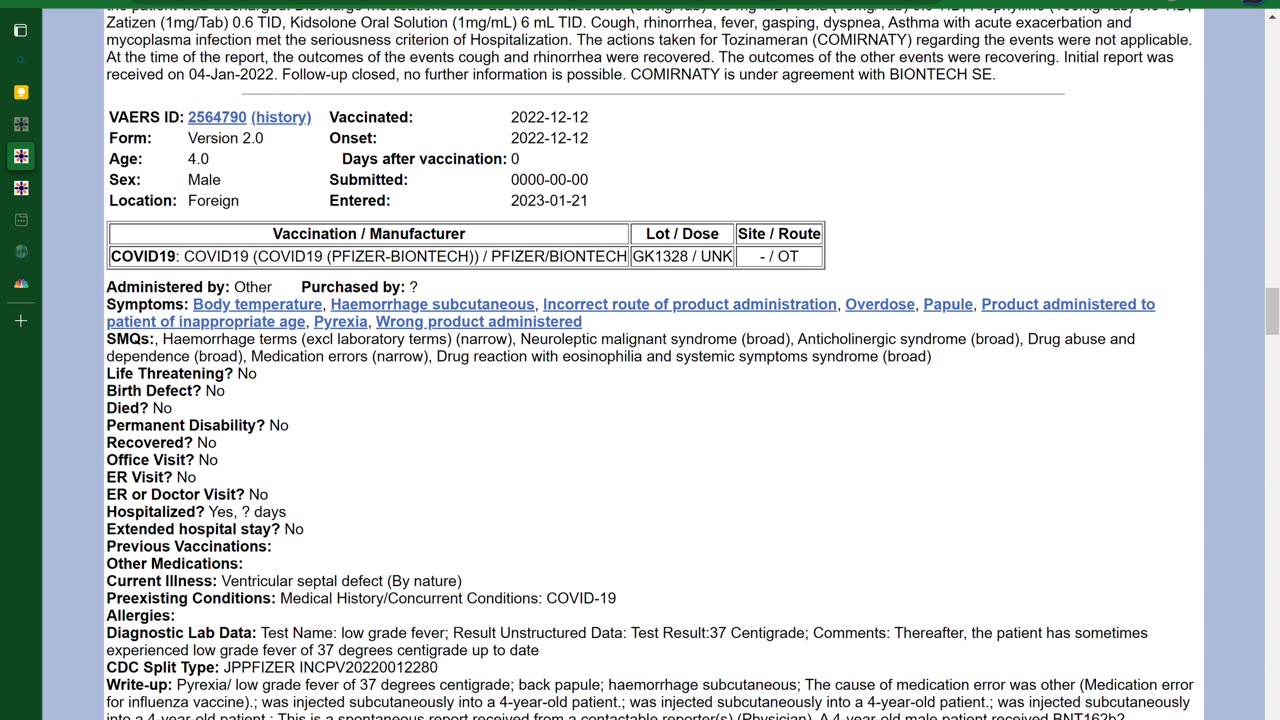Viewport: 1280px width, 720px height.
Task: Click the Site / Route table header
Action: tap(779, 234)
